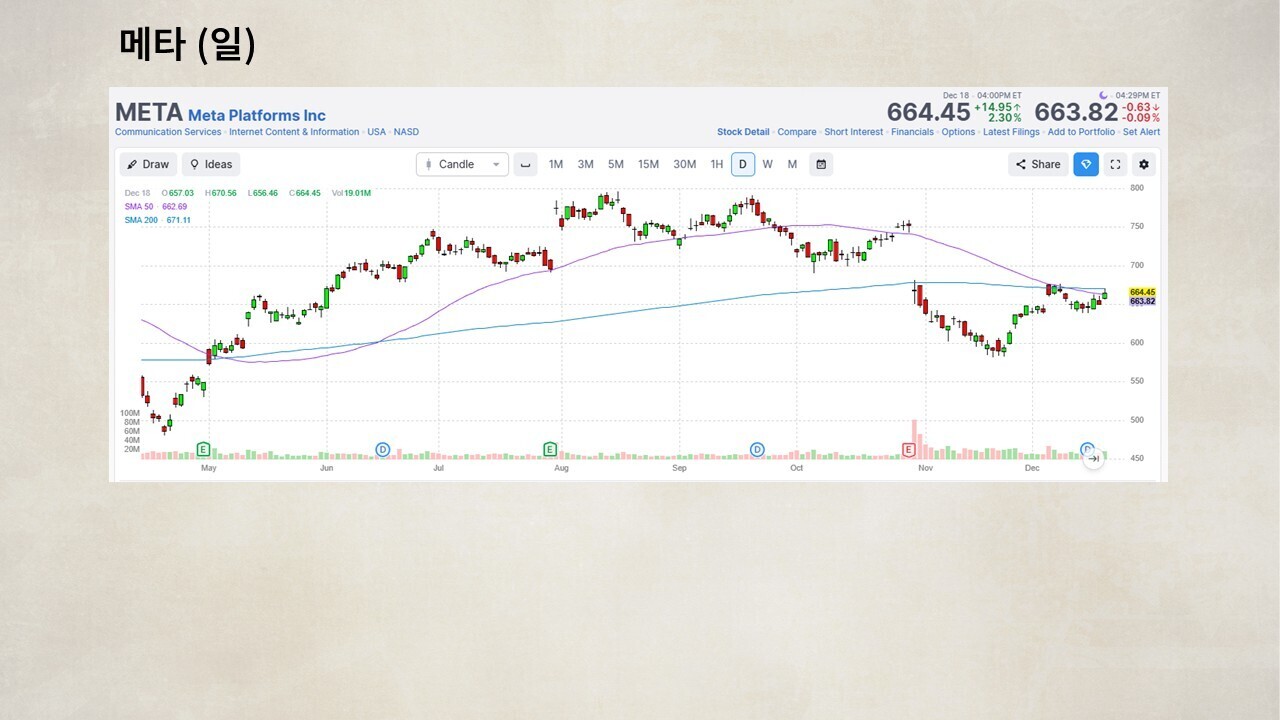Open the Draw tools panel
Viewport: 1280px width, 720px height.
pyautogui.click(x=148, y=165)
